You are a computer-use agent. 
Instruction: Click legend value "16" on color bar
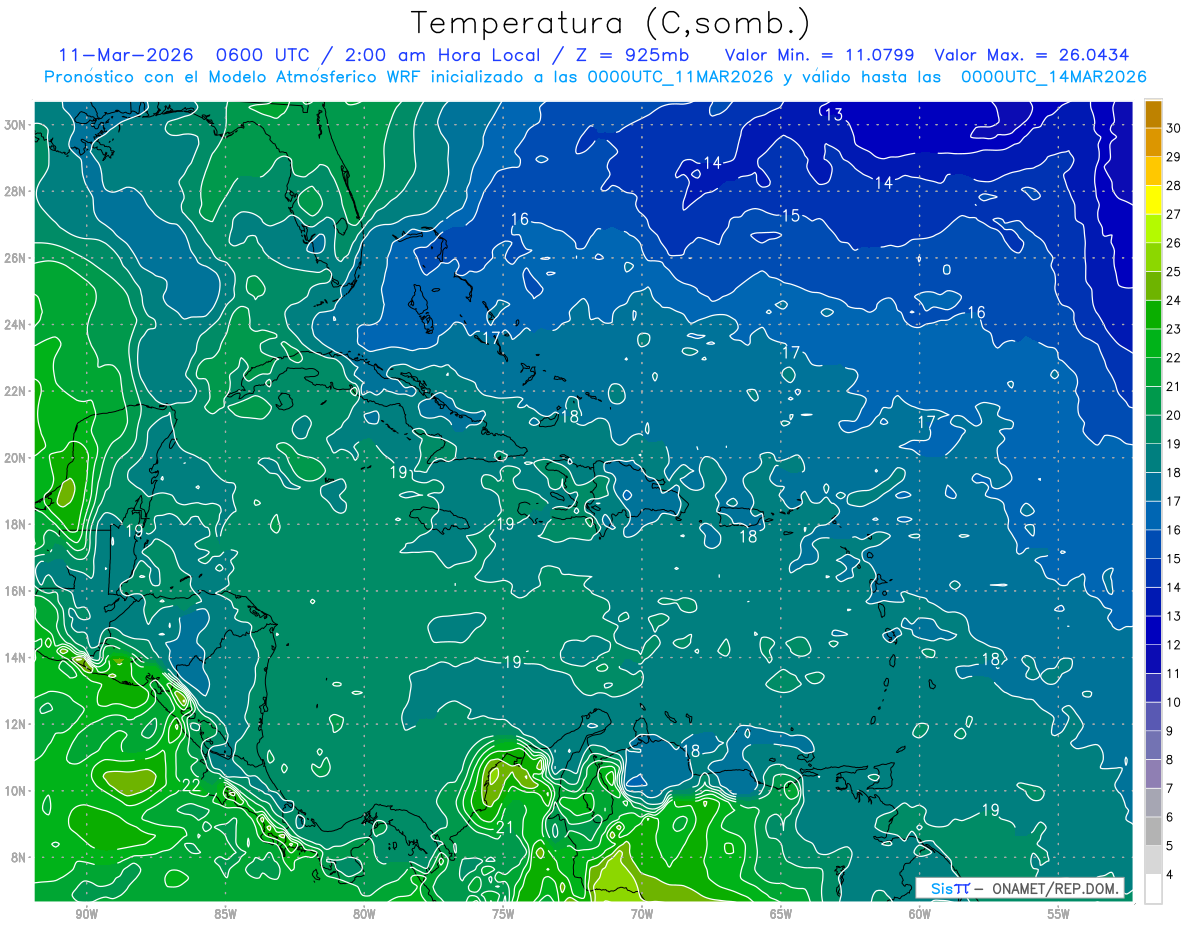tap(1173, 530)
